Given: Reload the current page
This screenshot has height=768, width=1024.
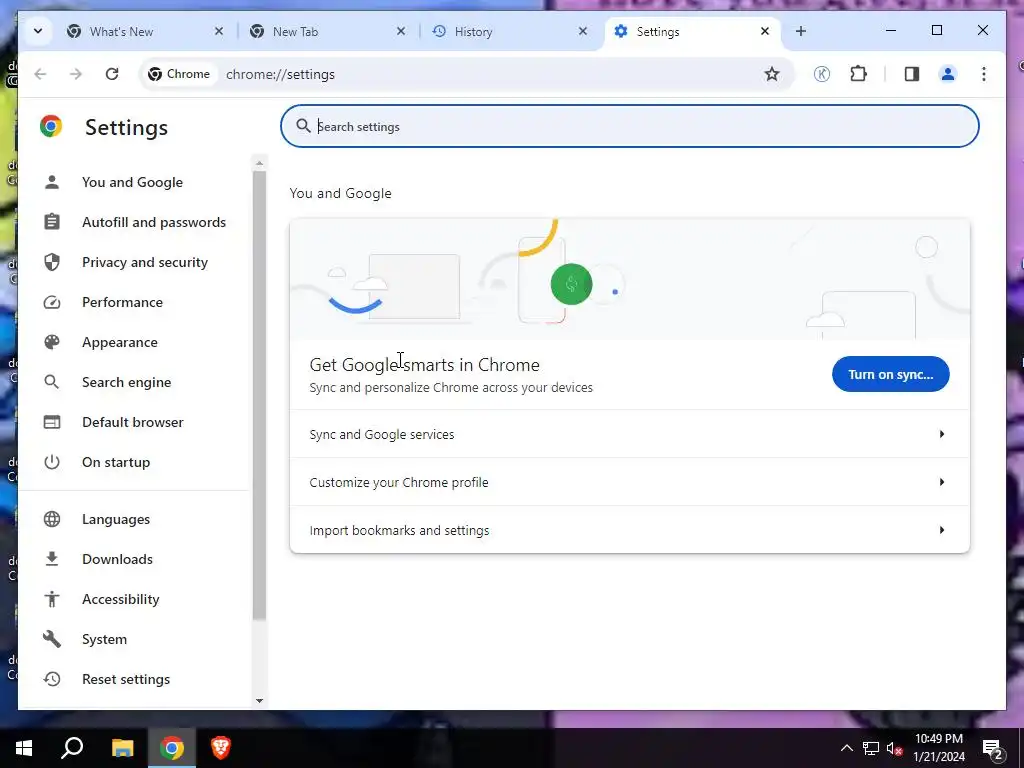Looking at the screenshot, I should [112, 74].
